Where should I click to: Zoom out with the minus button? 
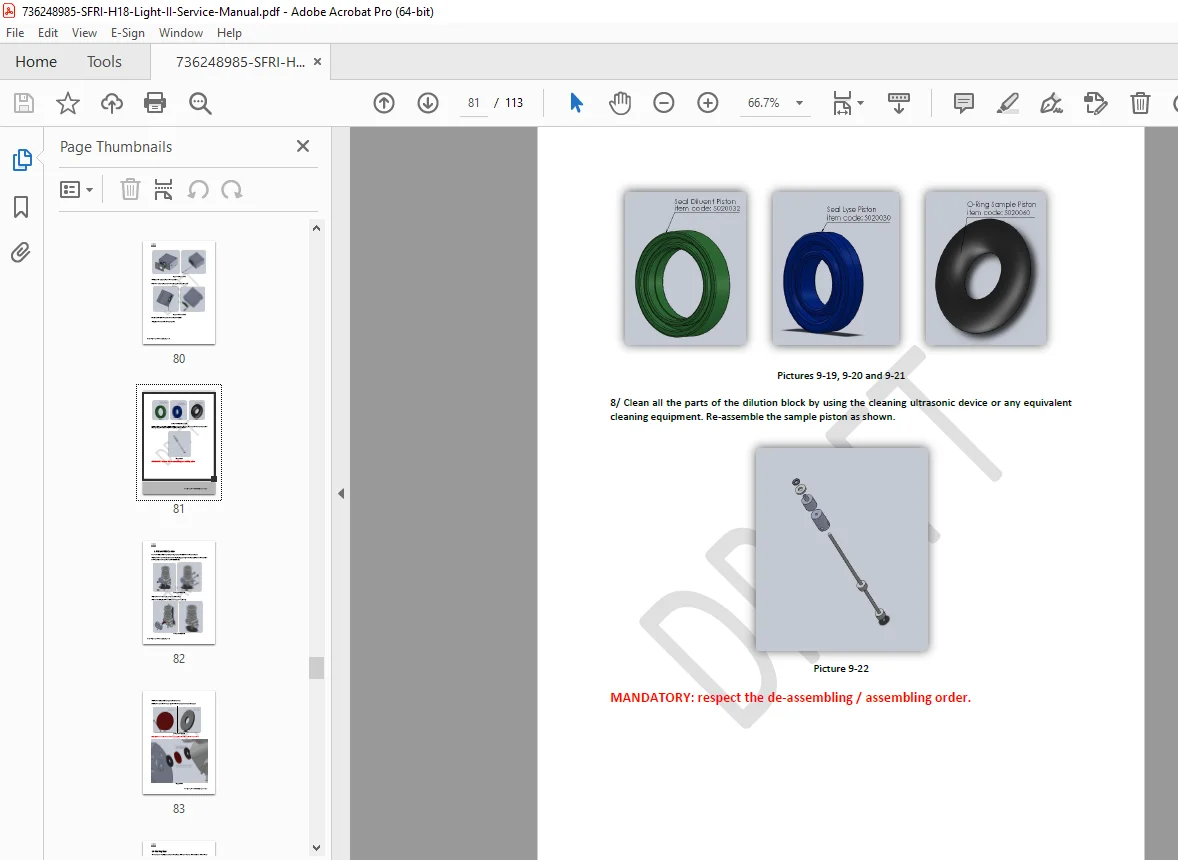pyautogui.click(x=663, y=103)
